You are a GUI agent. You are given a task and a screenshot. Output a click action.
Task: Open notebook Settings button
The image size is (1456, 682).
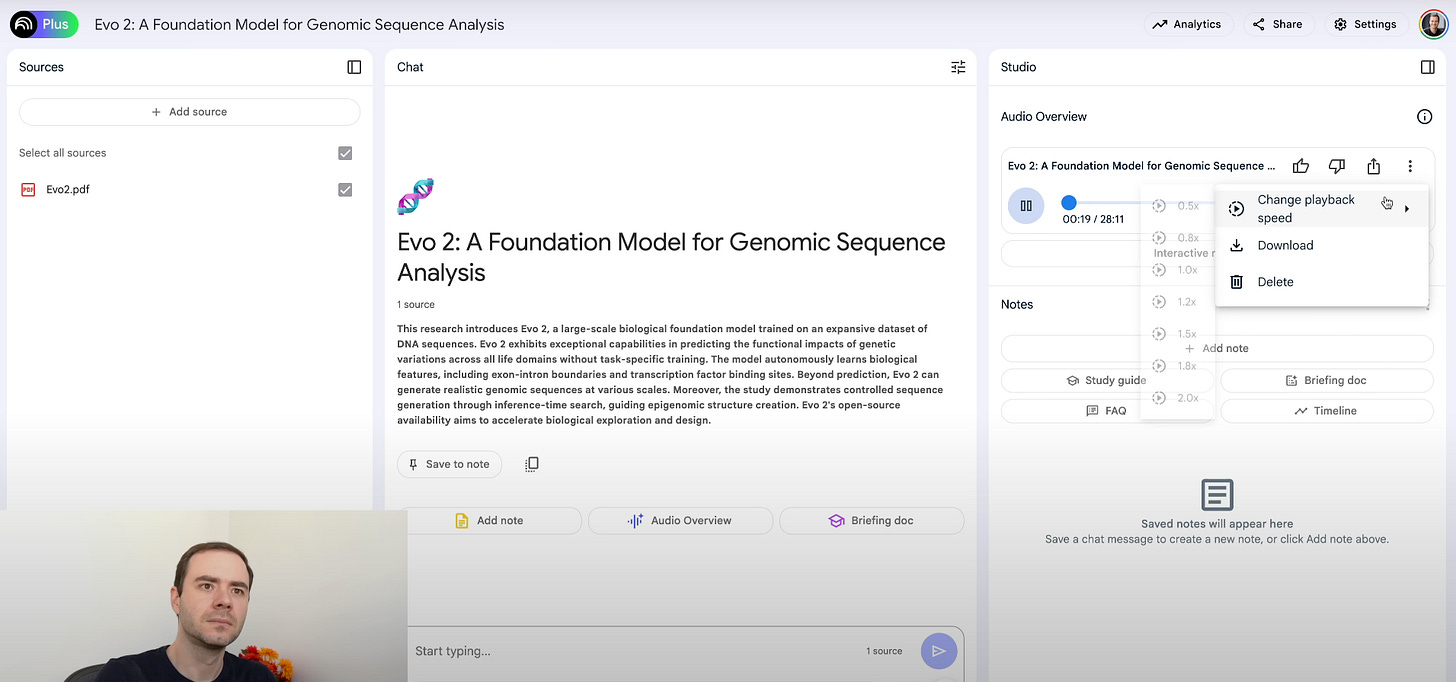[1365, 24]
